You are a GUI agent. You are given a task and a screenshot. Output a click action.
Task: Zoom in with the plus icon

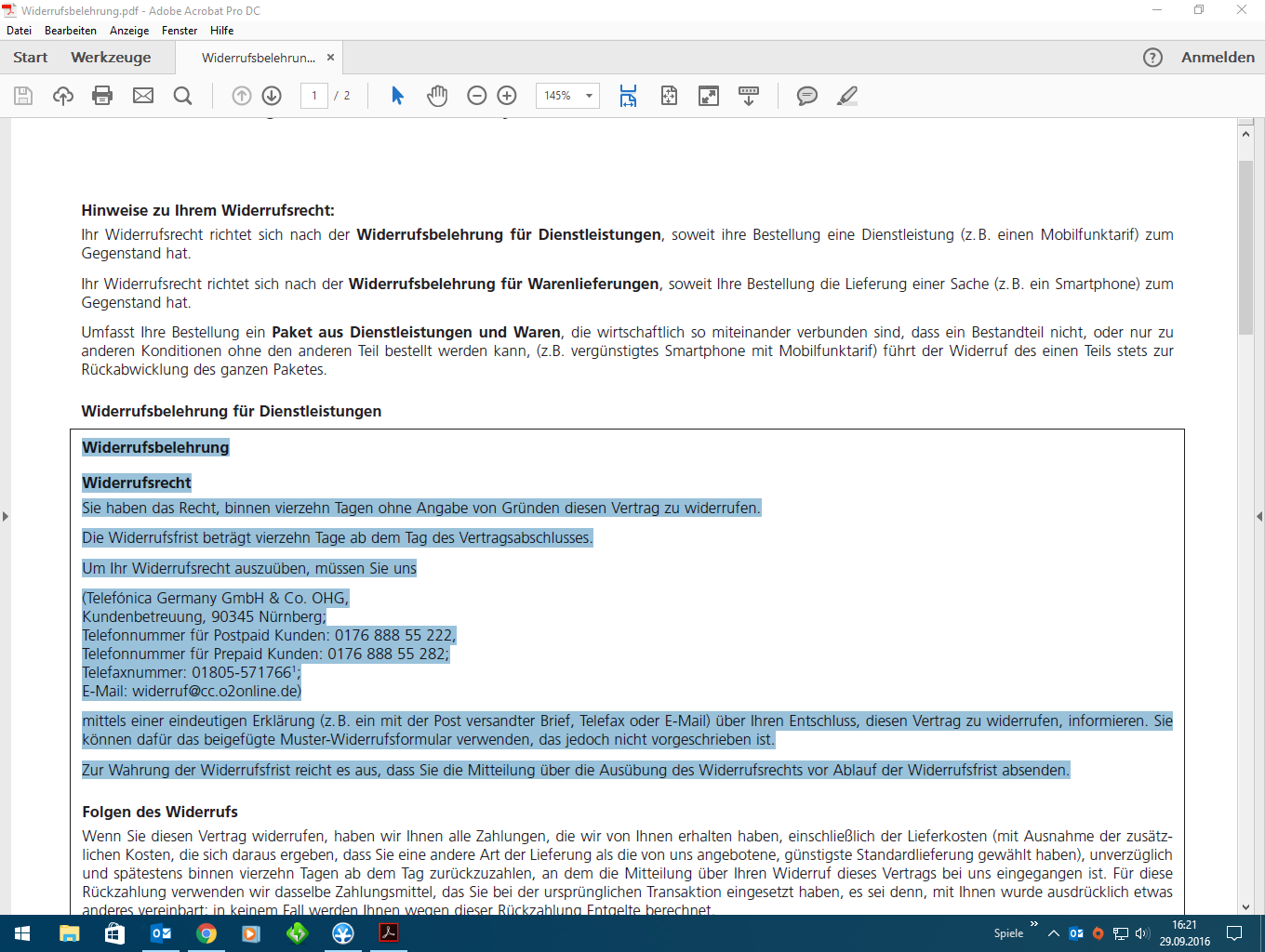507,96
